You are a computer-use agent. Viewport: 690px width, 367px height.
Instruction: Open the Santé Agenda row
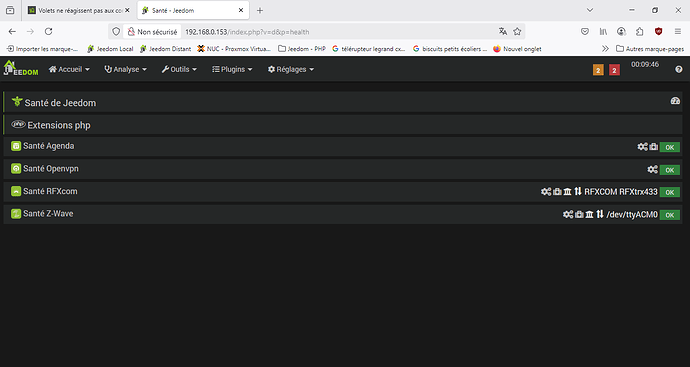[x=342, y=146]
